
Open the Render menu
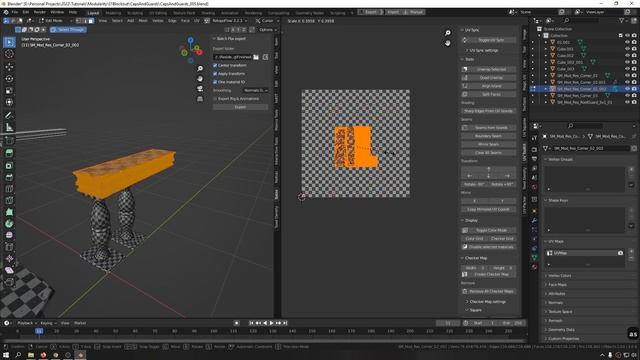(40, 12)
